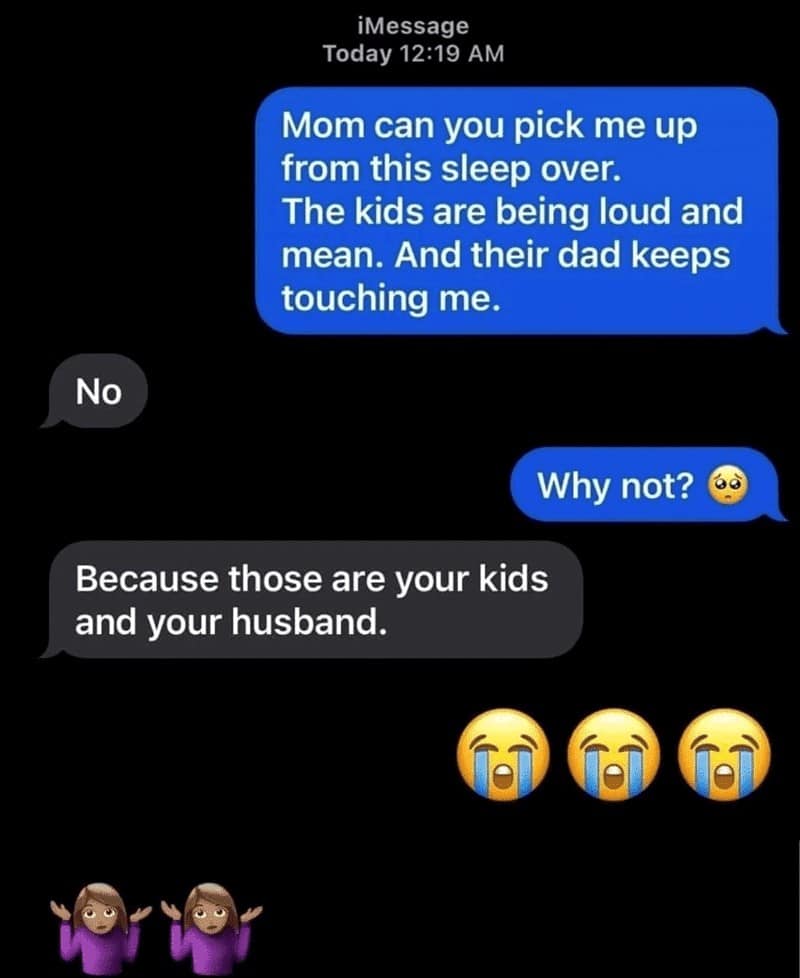Tap the 'Why not?' blue bubble

647,485
